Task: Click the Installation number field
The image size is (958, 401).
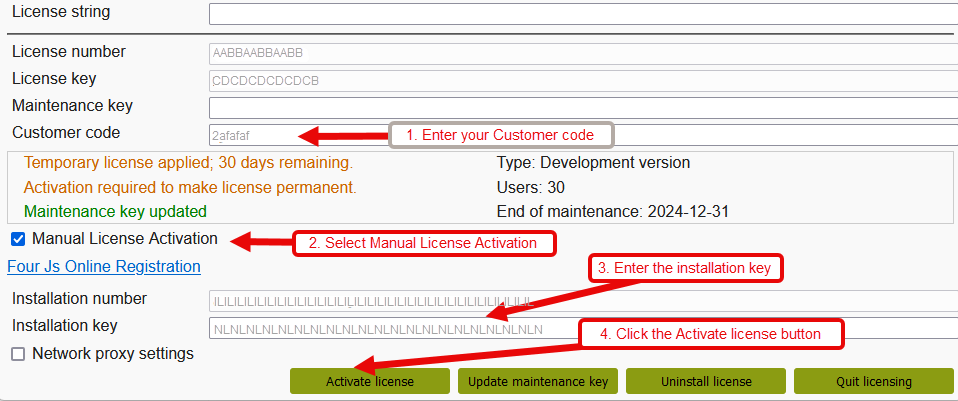Action: [580, 300]
